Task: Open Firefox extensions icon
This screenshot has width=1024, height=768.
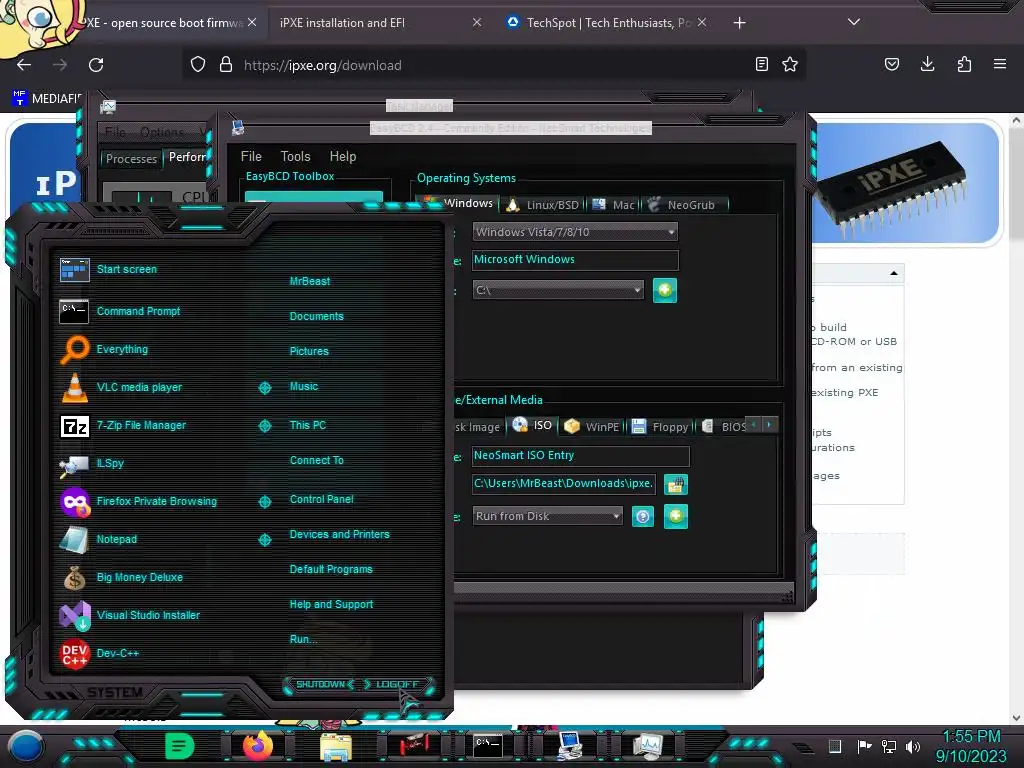Action: pyautogui.click(x=964, y=65)
